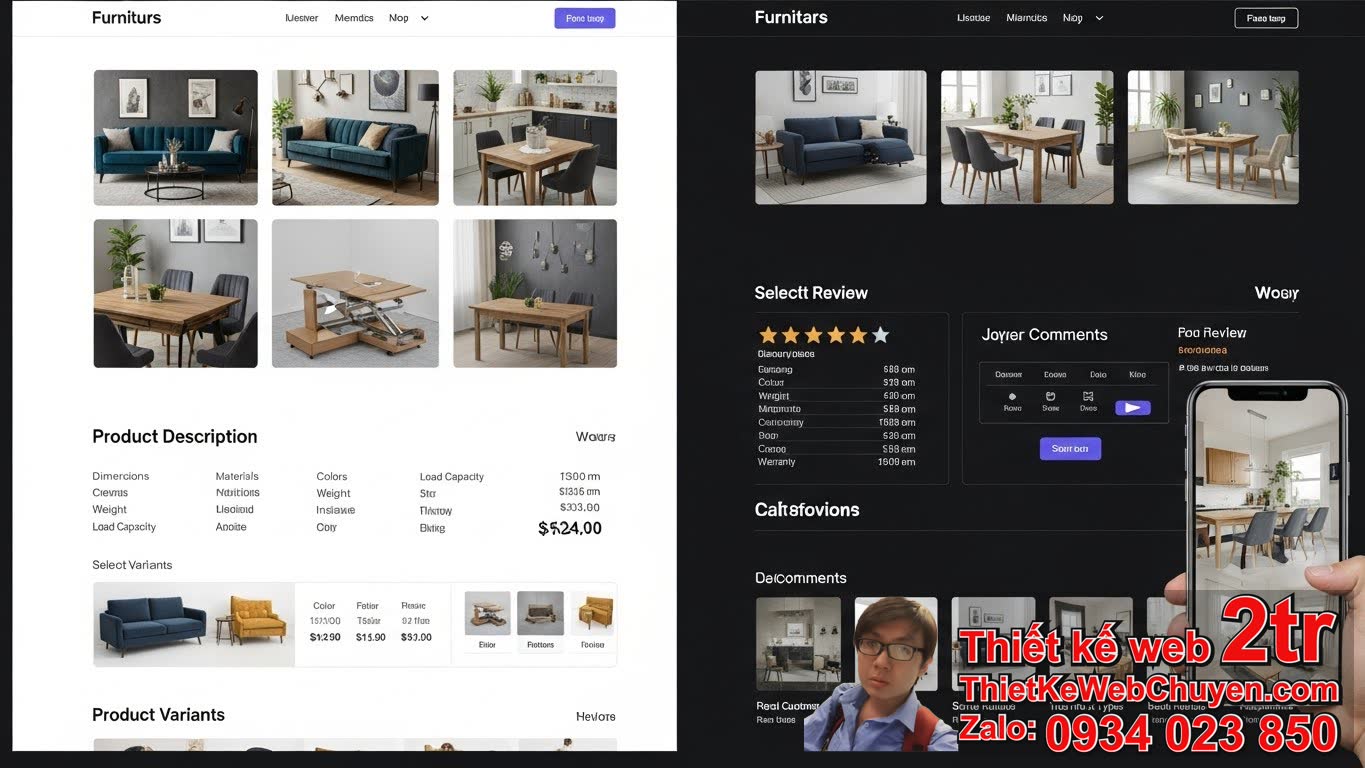This screenshot has width=1365, height=768.
Task: Open the folding lift-table gallery photo
Action: click(x=355, y=294)
